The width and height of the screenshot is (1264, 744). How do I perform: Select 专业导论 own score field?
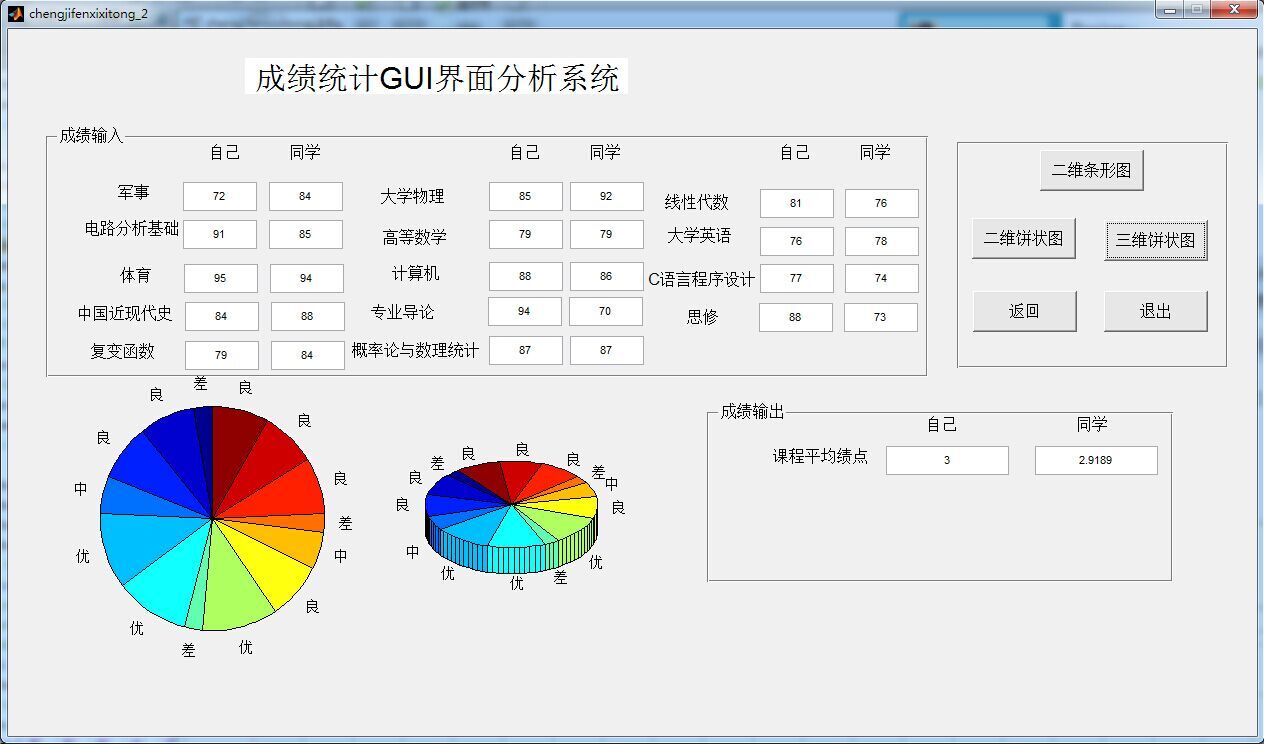(x=525, y=311)
